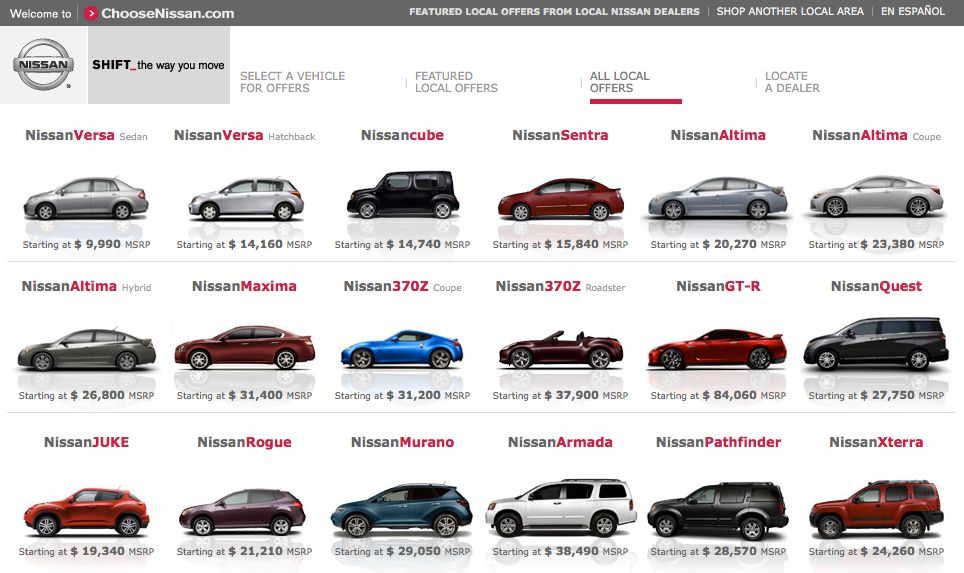Viewport: 964px width, 573px height.
Task: Select the black Nissan cube image
Action: point(403,194)
